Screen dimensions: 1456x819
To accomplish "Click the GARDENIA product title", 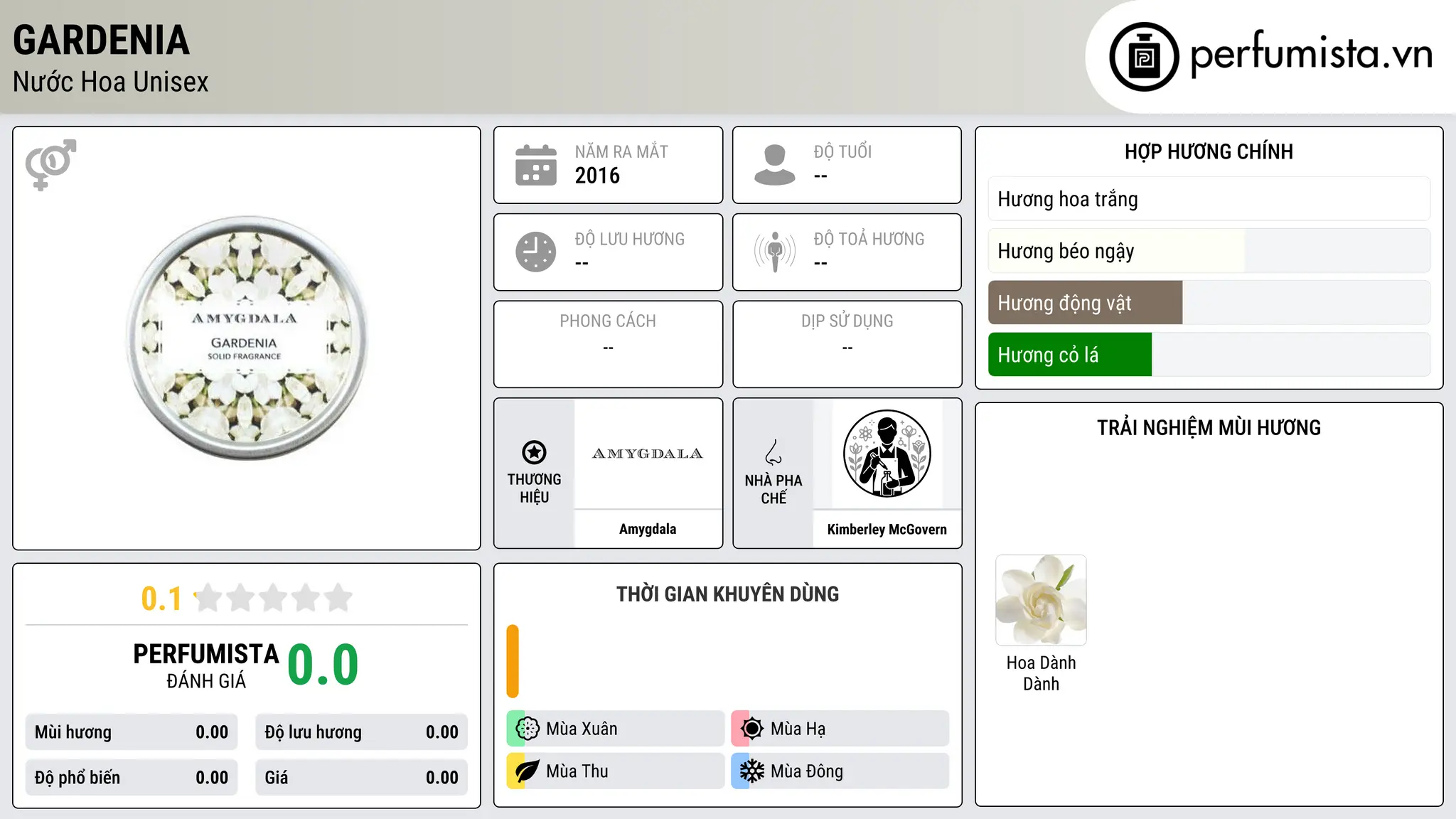I will [101, 40].
